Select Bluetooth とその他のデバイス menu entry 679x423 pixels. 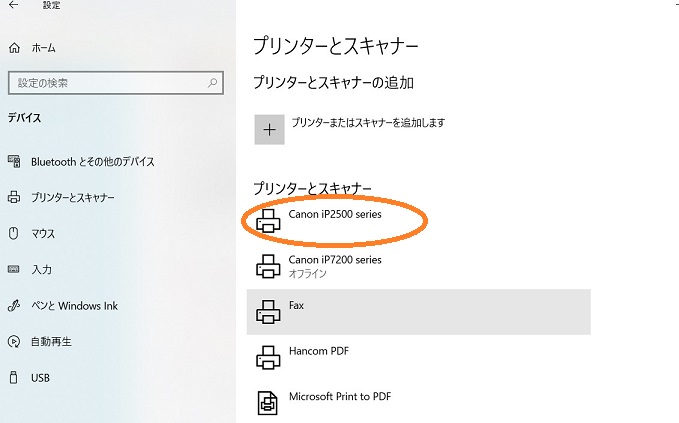(93, 161)
